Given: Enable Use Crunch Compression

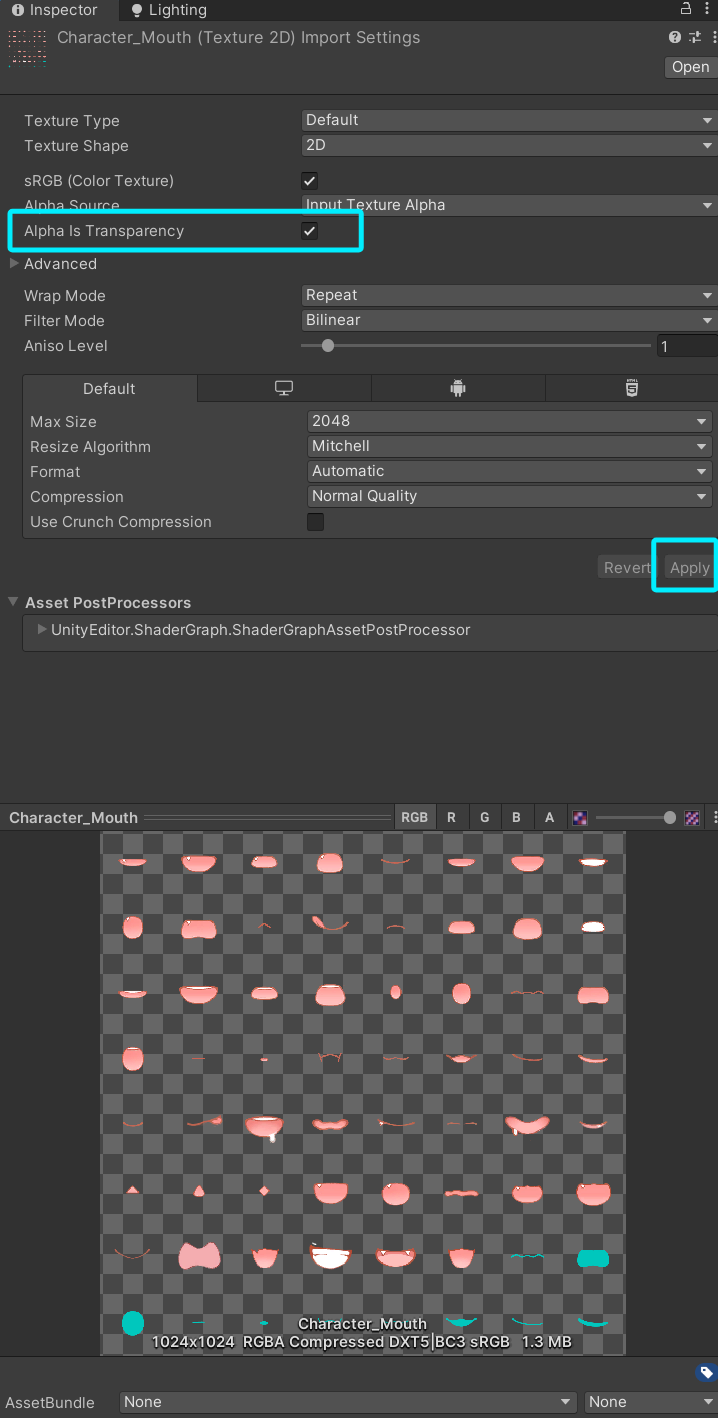Looking at the screenshot, I should pos(315,522).
